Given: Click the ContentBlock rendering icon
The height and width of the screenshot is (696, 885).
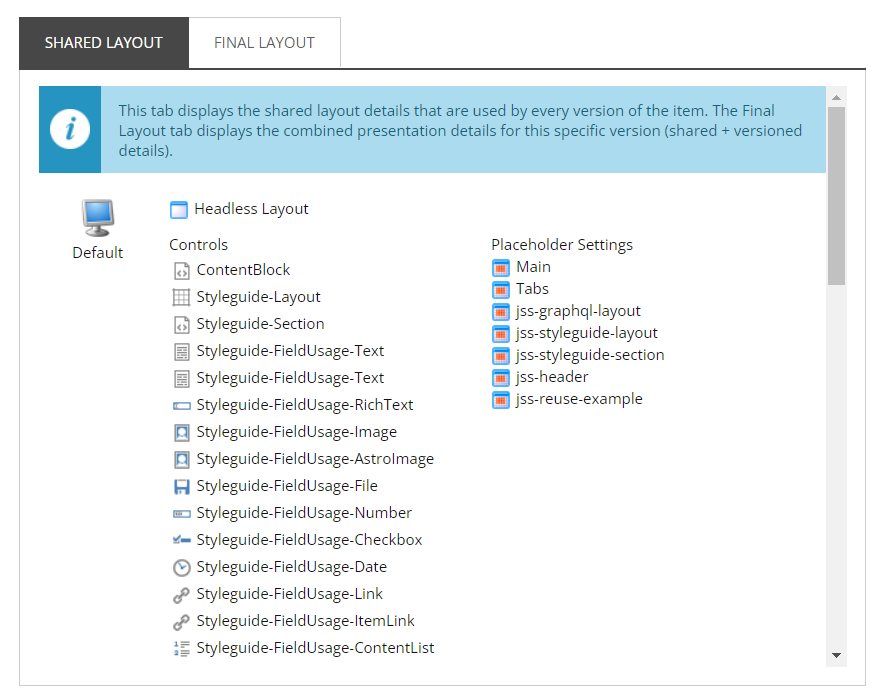Looking at the screenshot, I should pyautogui.click(x=181, y=270).
